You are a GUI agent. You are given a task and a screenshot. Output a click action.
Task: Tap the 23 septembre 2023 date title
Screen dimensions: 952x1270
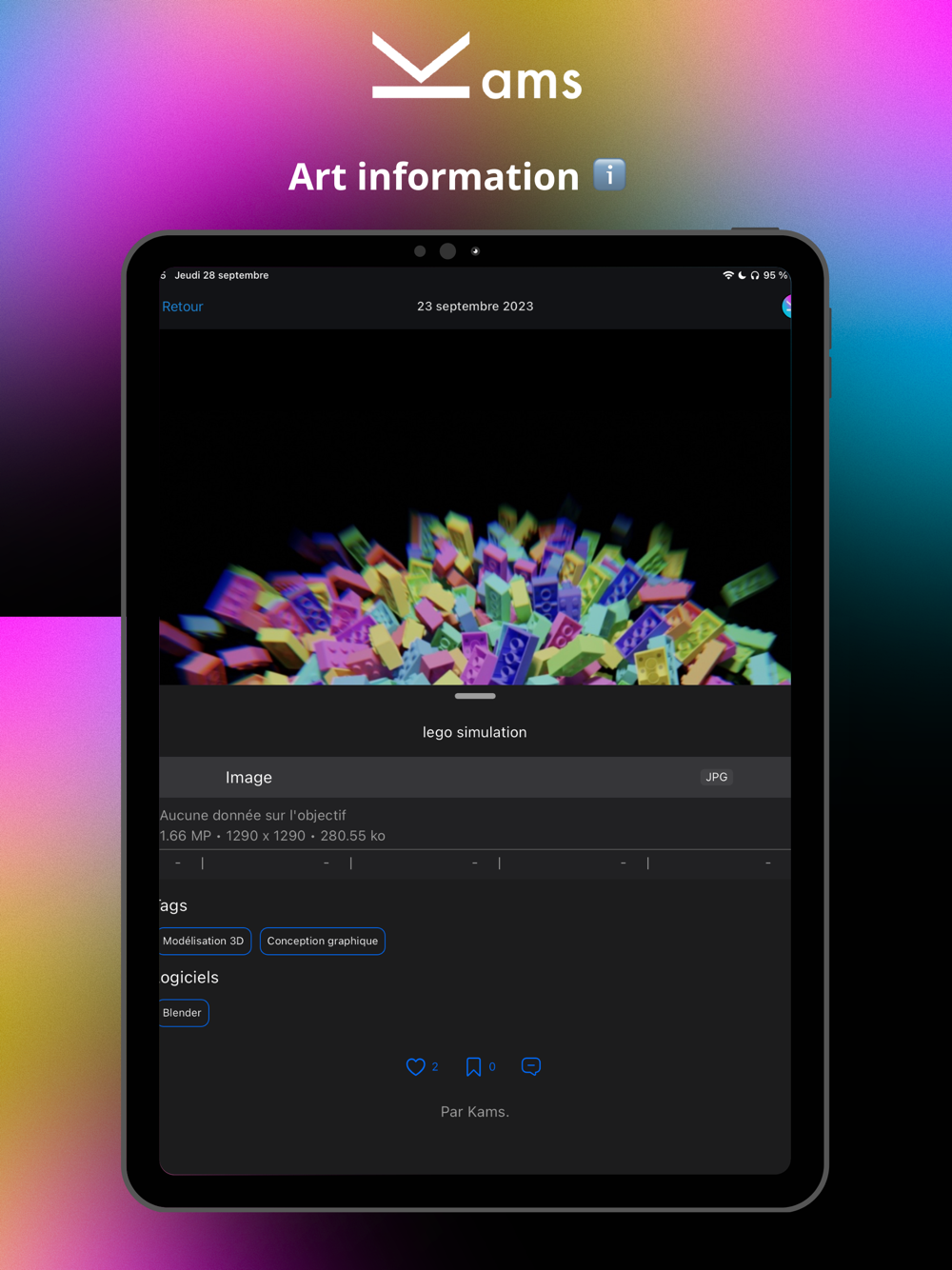tap(475, 307)
